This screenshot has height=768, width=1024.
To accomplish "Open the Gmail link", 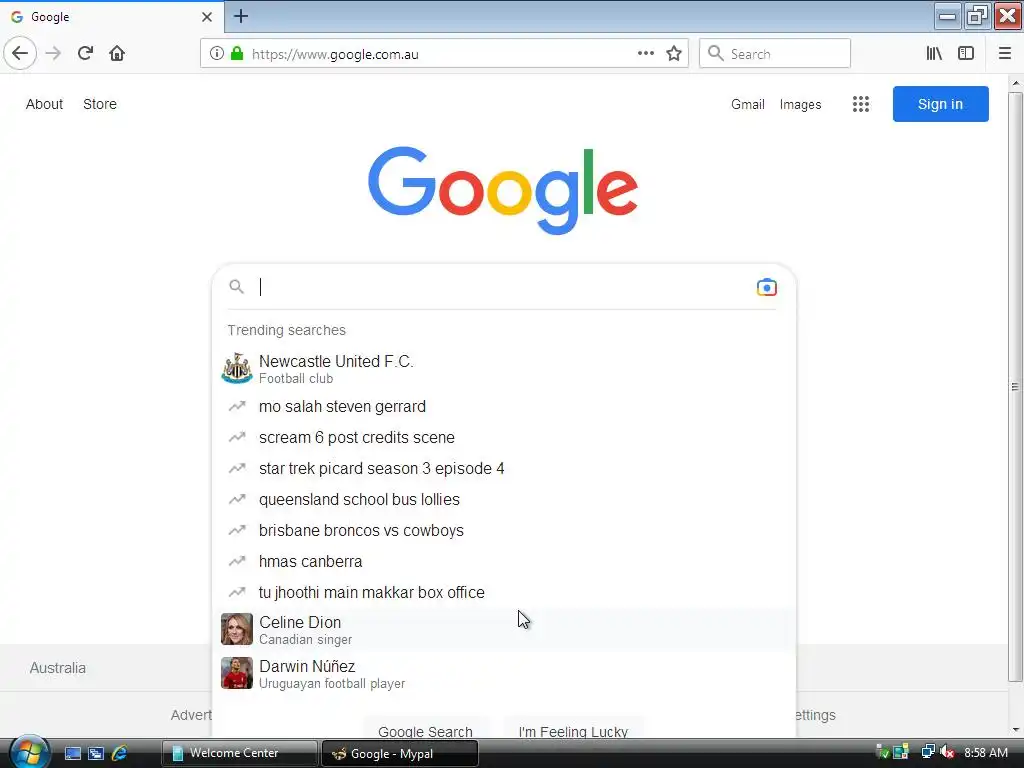I will pos(748,104).
